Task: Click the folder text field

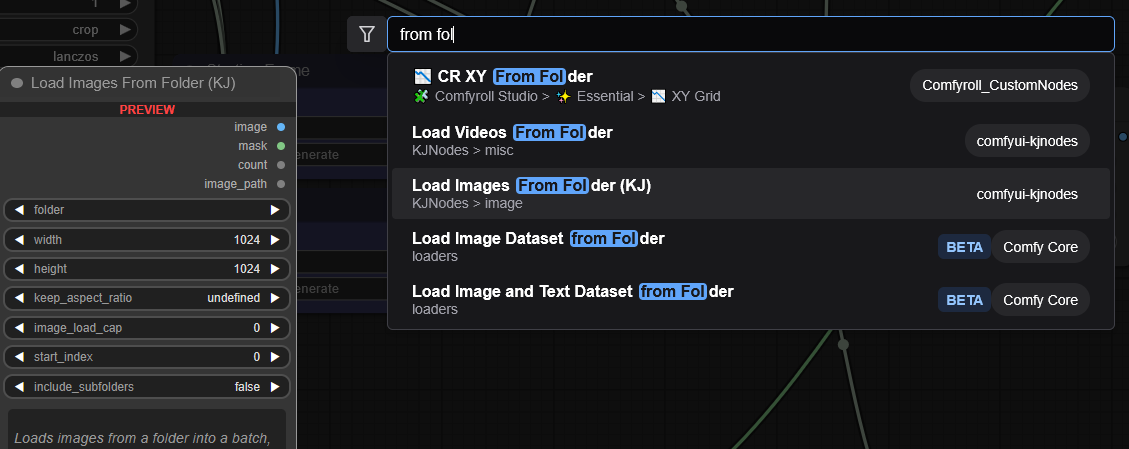Action: click(147, 211)
